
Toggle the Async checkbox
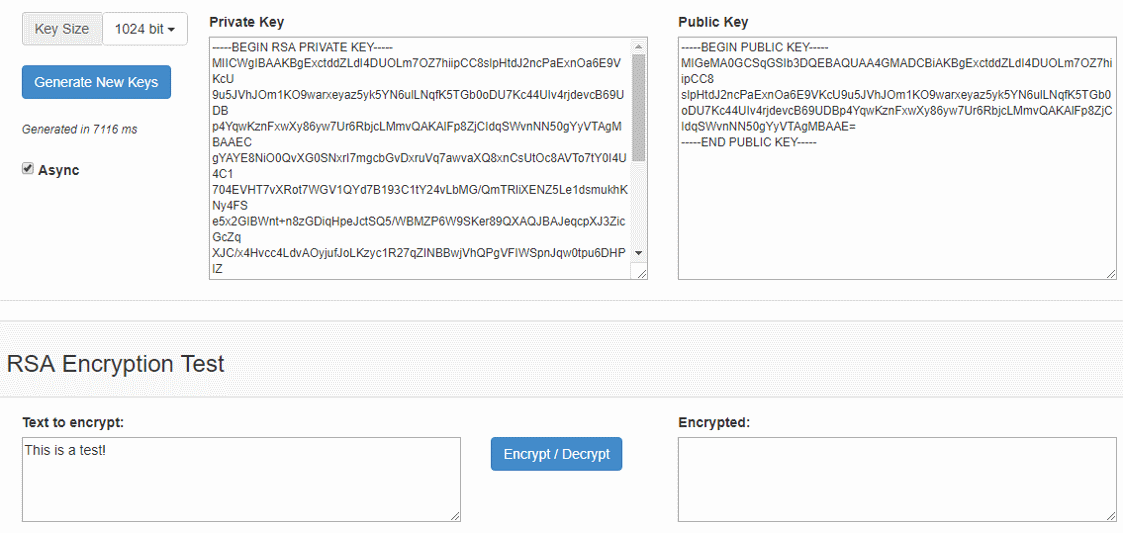click(28, 169)
